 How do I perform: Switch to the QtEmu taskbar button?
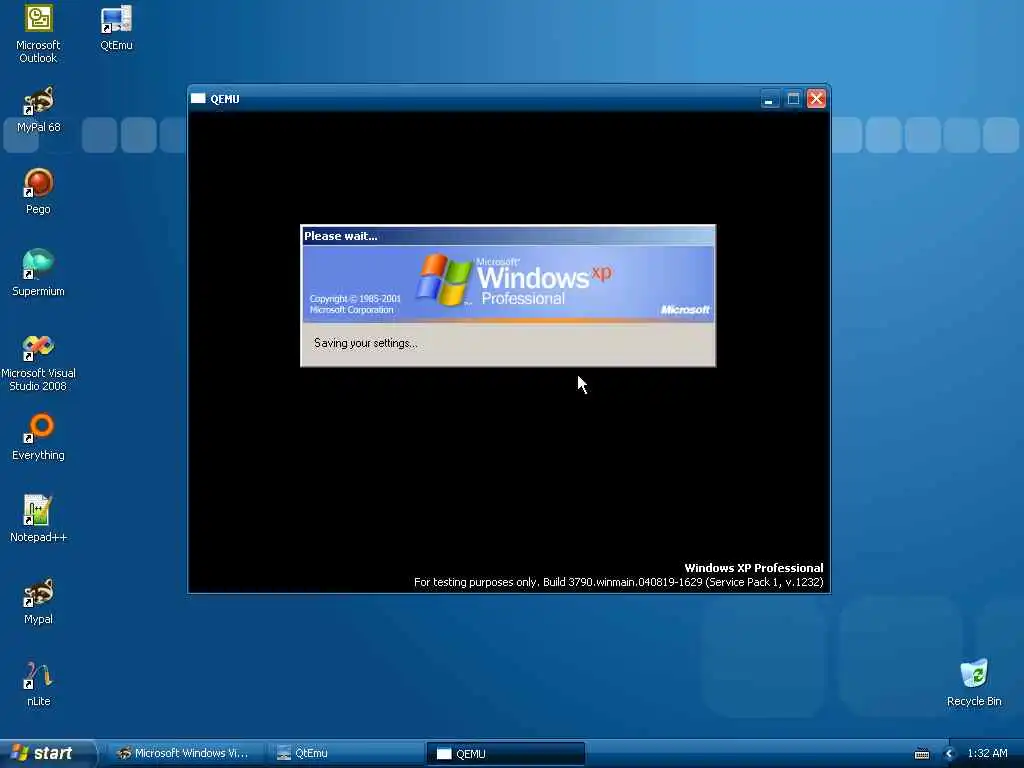345,754
